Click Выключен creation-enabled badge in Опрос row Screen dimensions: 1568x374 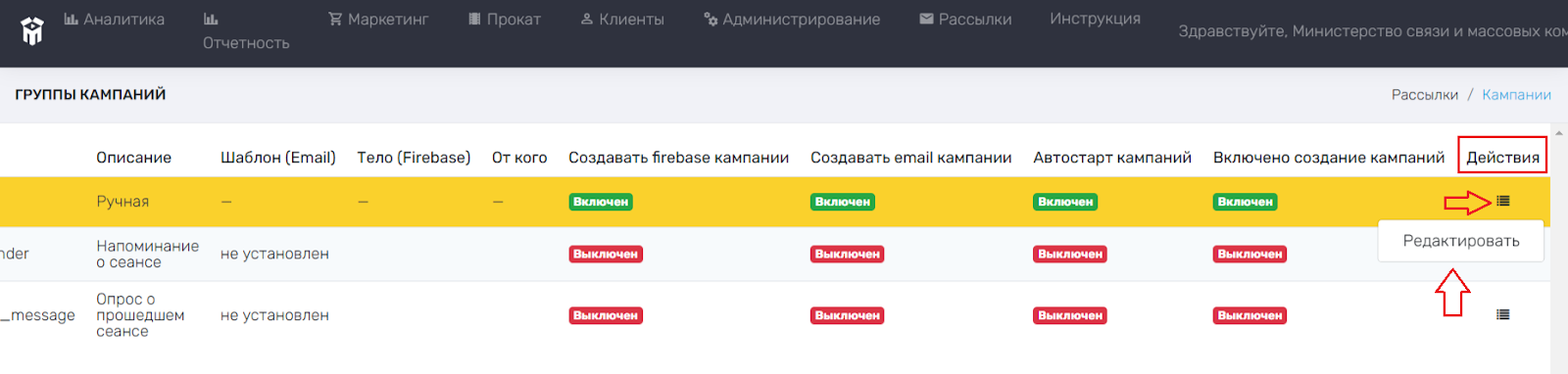(1250, 316)
